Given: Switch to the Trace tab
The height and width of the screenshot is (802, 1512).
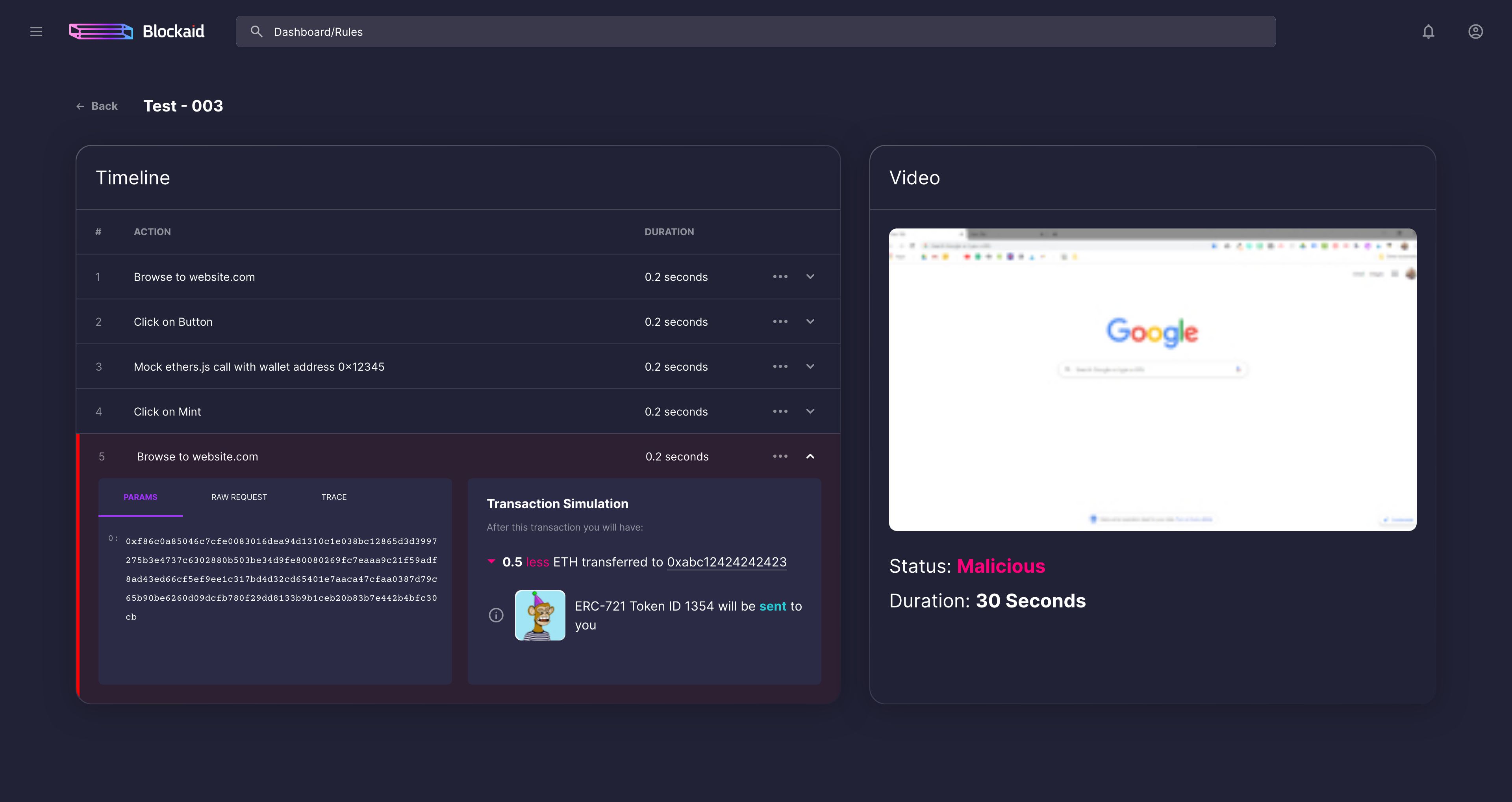Looking at the screenshot, I should (x=334, y=497).
